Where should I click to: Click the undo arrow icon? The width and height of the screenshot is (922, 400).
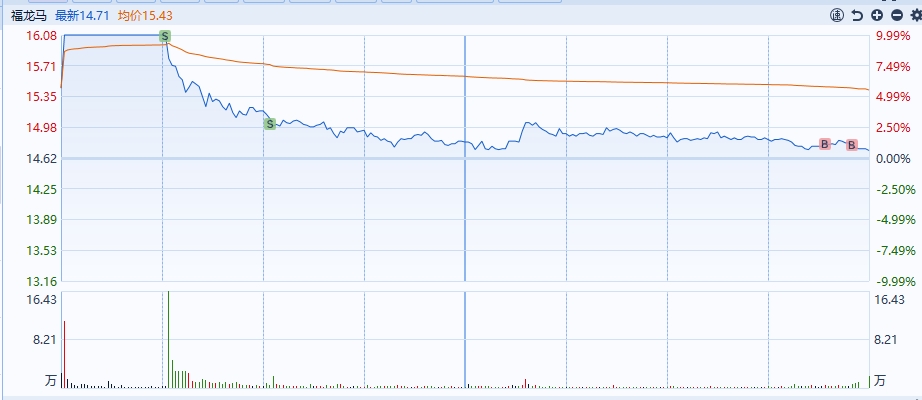pyautogui.click(x=857, y=16)
